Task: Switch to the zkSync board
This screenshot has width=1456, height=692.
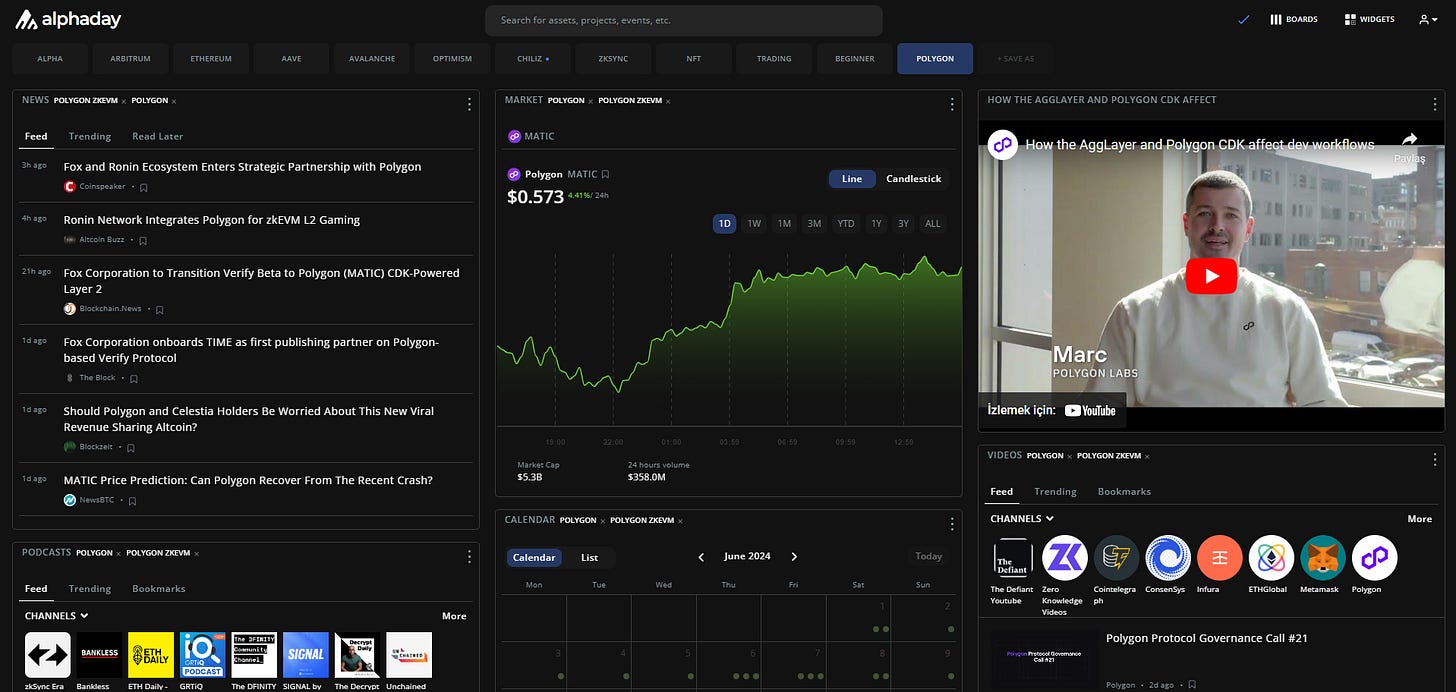Action: click(613, 59)
